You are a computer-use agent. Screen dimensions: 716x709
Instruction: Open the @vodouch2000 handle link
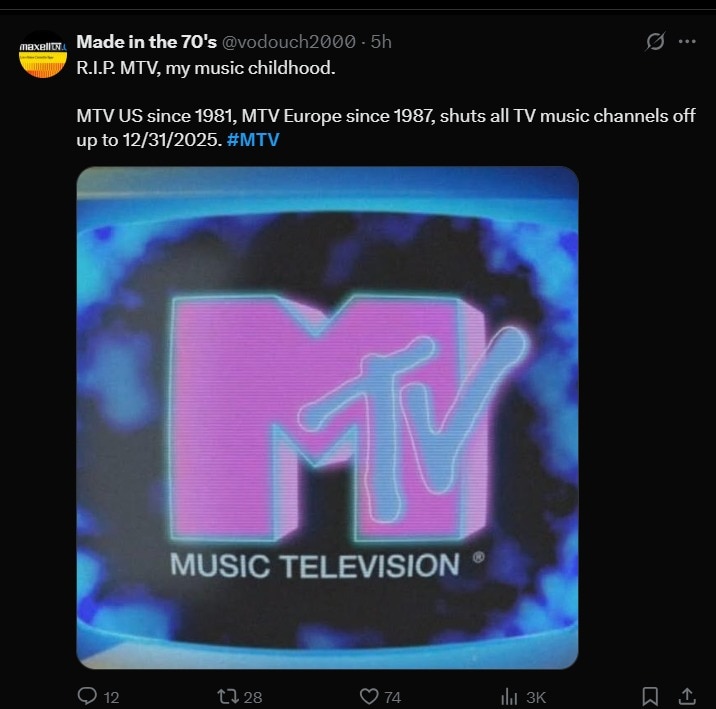point(289,42)
